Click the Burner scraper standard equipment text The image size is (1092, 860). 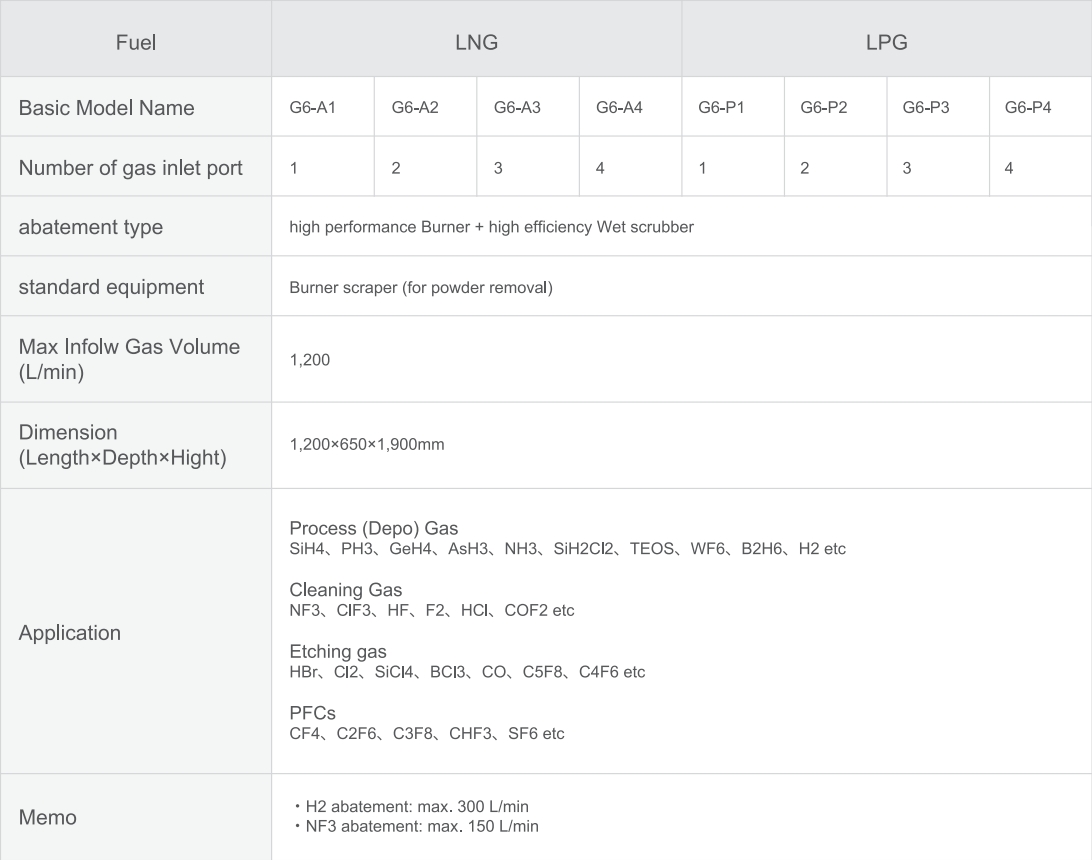421,288
